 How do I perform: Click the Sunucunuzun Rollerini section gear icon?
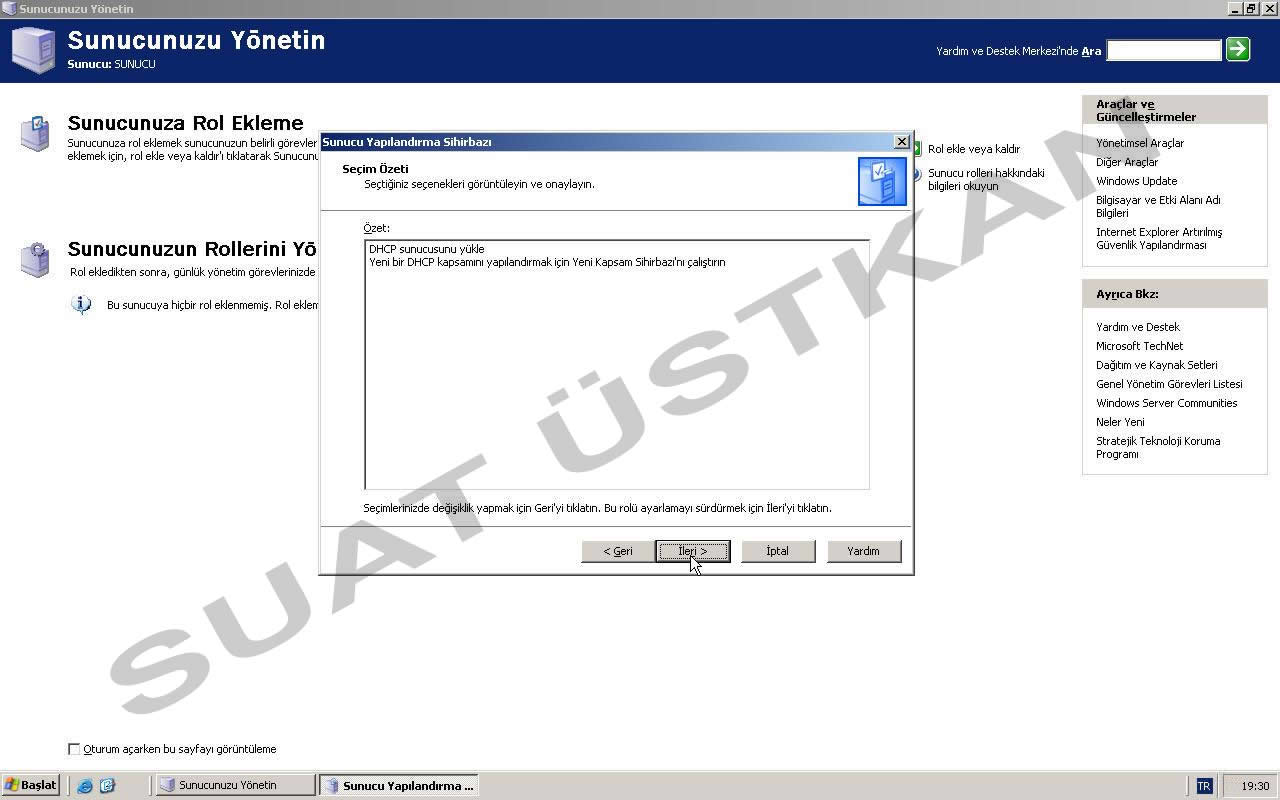pyautogui.click(x=35, y=259)
